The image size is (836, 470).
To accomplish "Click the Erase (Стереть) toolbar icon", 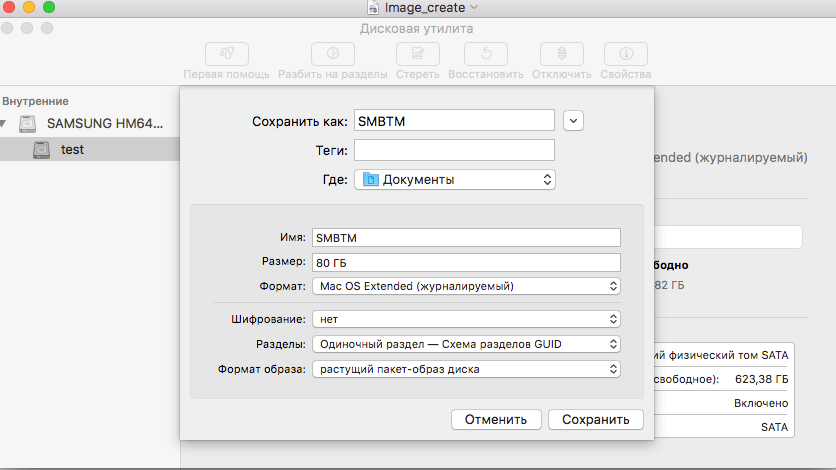I will pyautogui.click(x=417, y=54).
